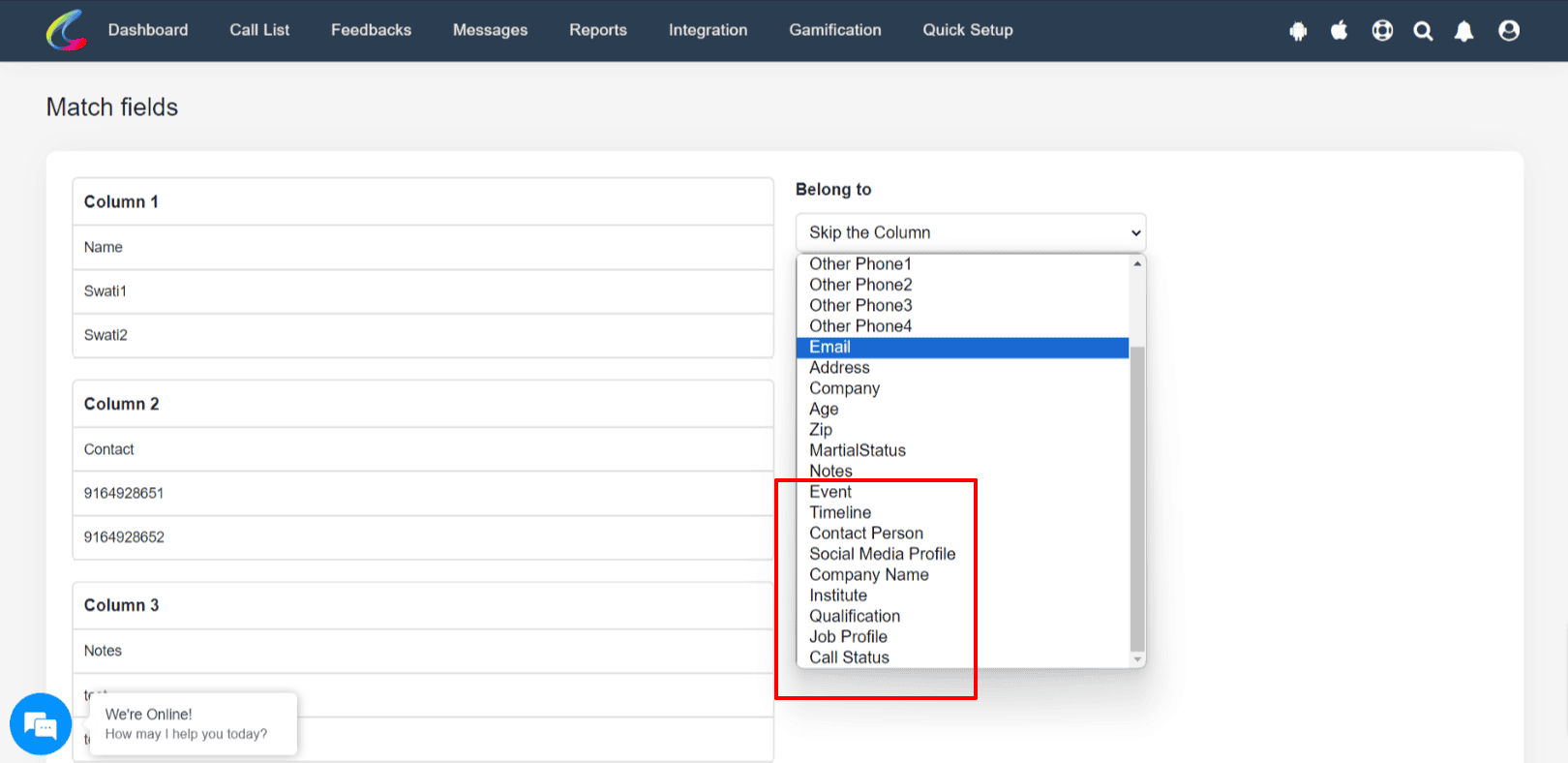Open the Skip the Column dropdown

pyautogui.click(x=971, y=232)
